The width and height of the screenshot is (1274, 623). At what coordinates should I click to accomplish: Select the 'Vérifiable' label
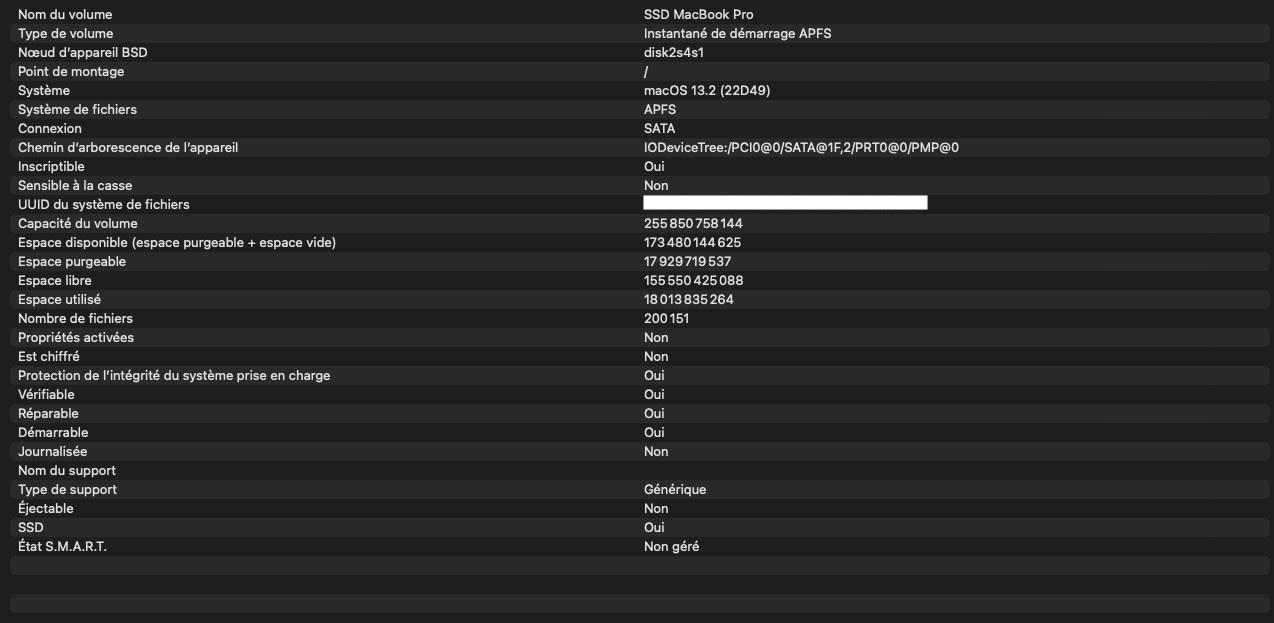click(46, 395)
